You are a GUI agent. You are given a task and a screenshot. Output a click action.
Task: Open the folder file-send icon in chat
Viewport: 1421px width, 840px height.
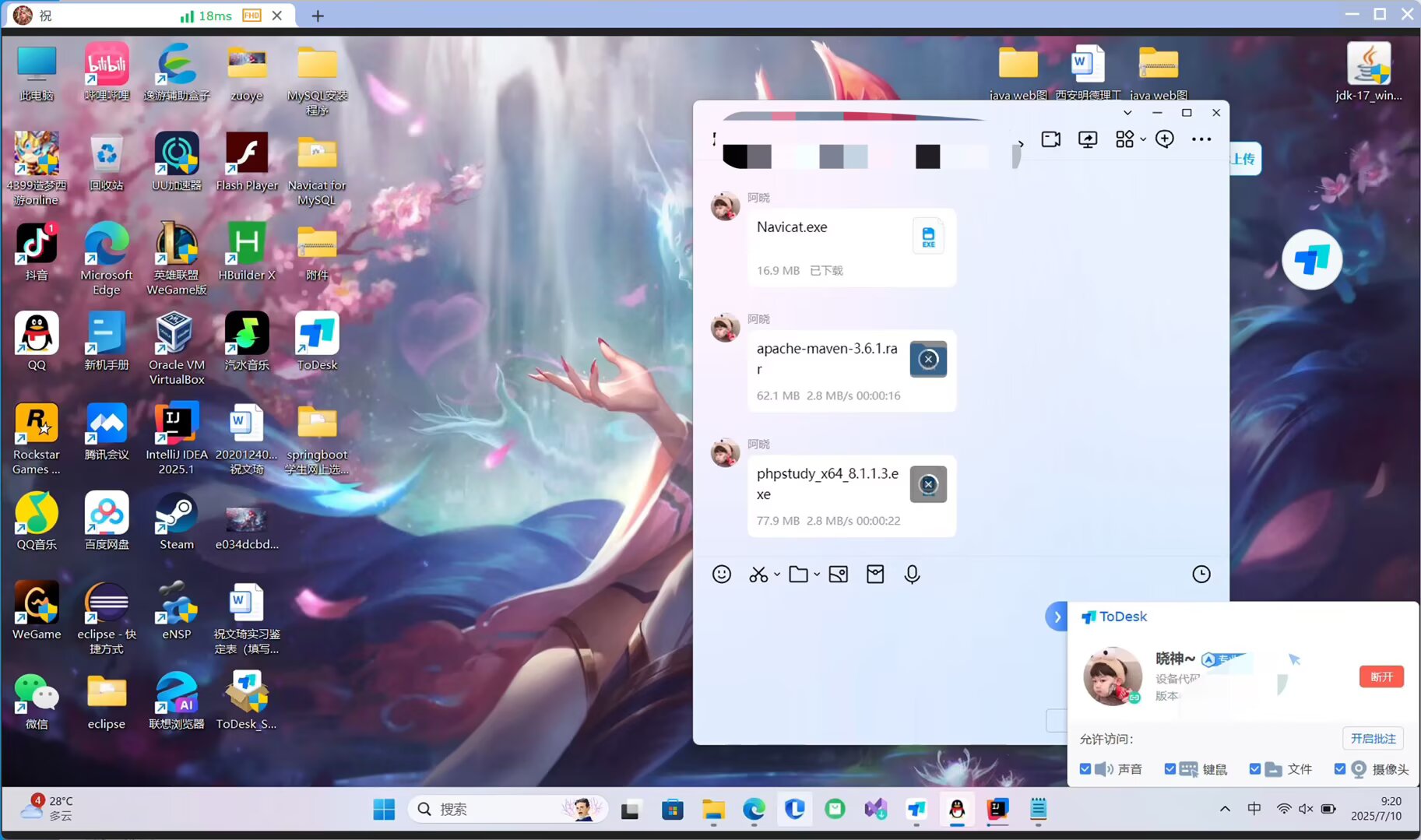798,575
